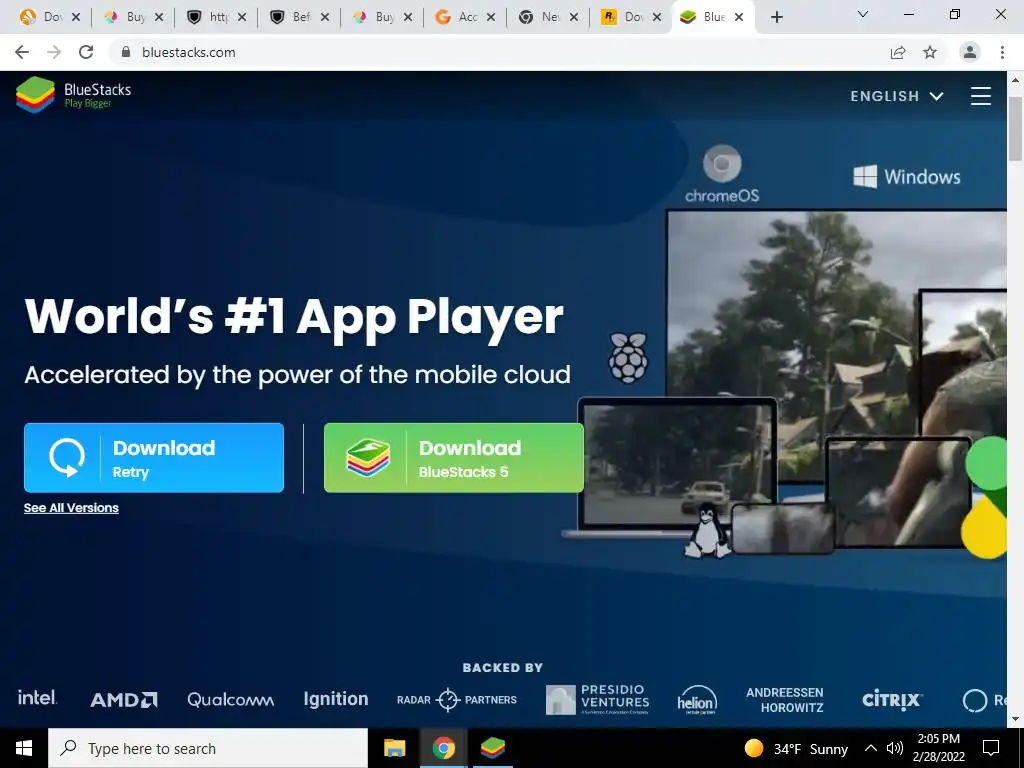Click the BlueStacks logo in the header
Image resolution: width=1024 pixels, height=768 pixels.
(x=74, y=95)
